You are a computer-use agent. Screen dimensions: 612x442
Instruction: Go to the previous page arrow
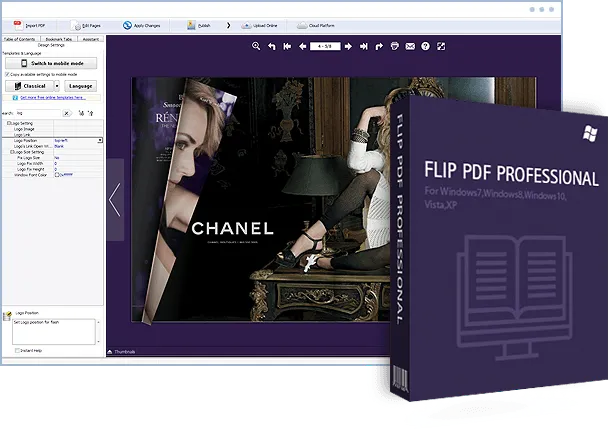(x=302, y=46)
